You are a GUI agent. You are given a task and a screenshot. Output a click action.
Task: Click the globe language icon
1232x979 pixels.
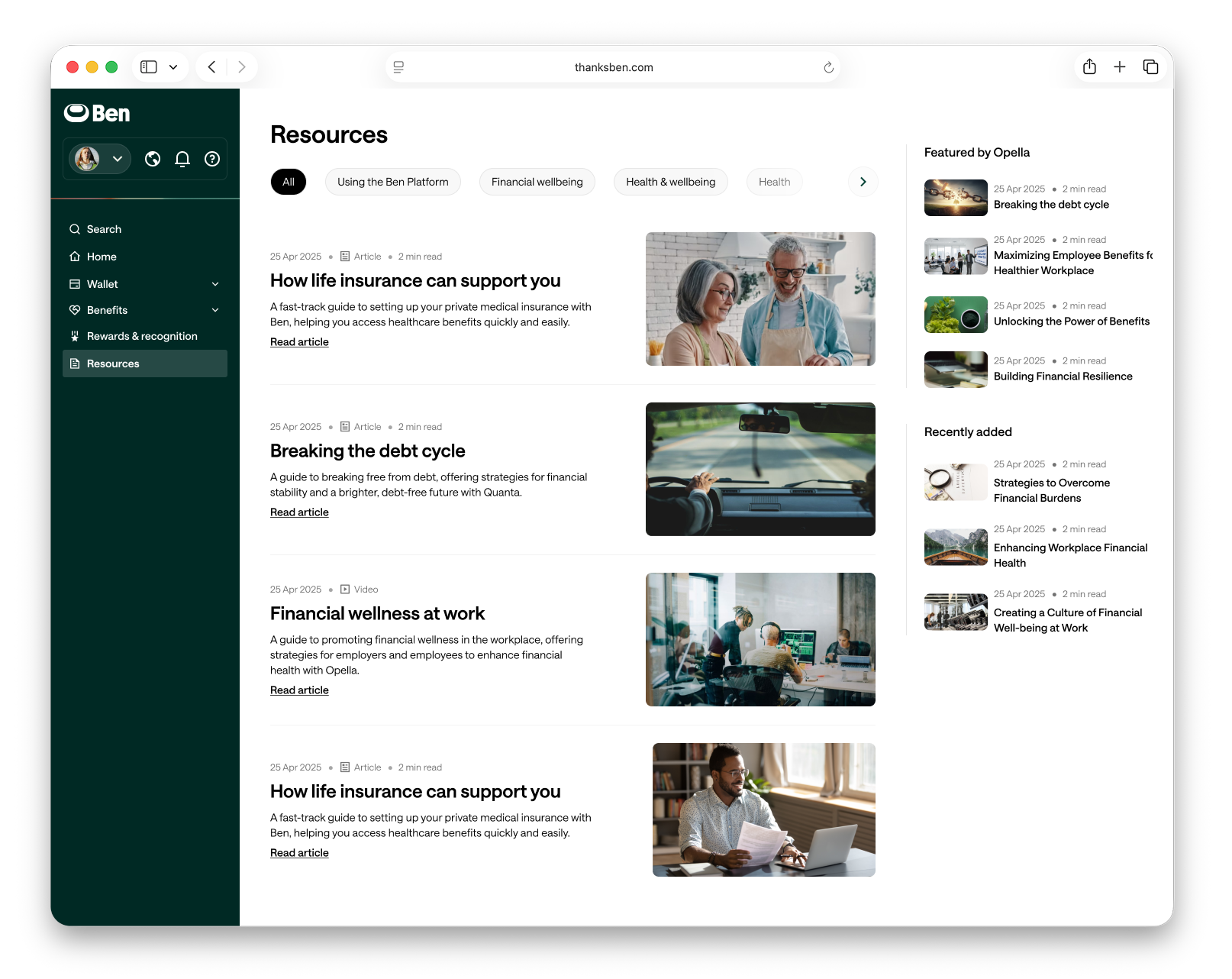(x=153, y=159)
